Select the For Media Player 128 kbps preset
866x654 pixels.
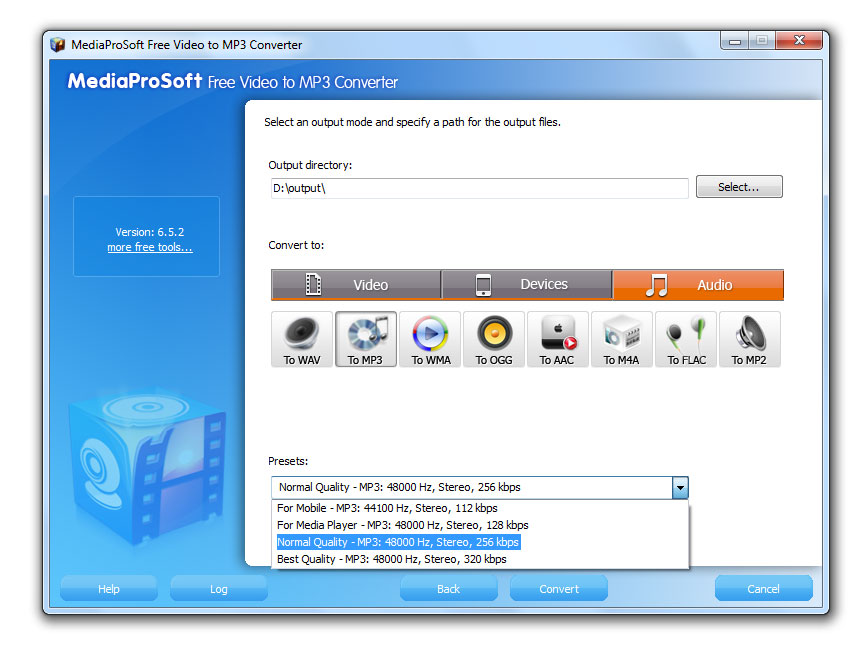point(480,525)
